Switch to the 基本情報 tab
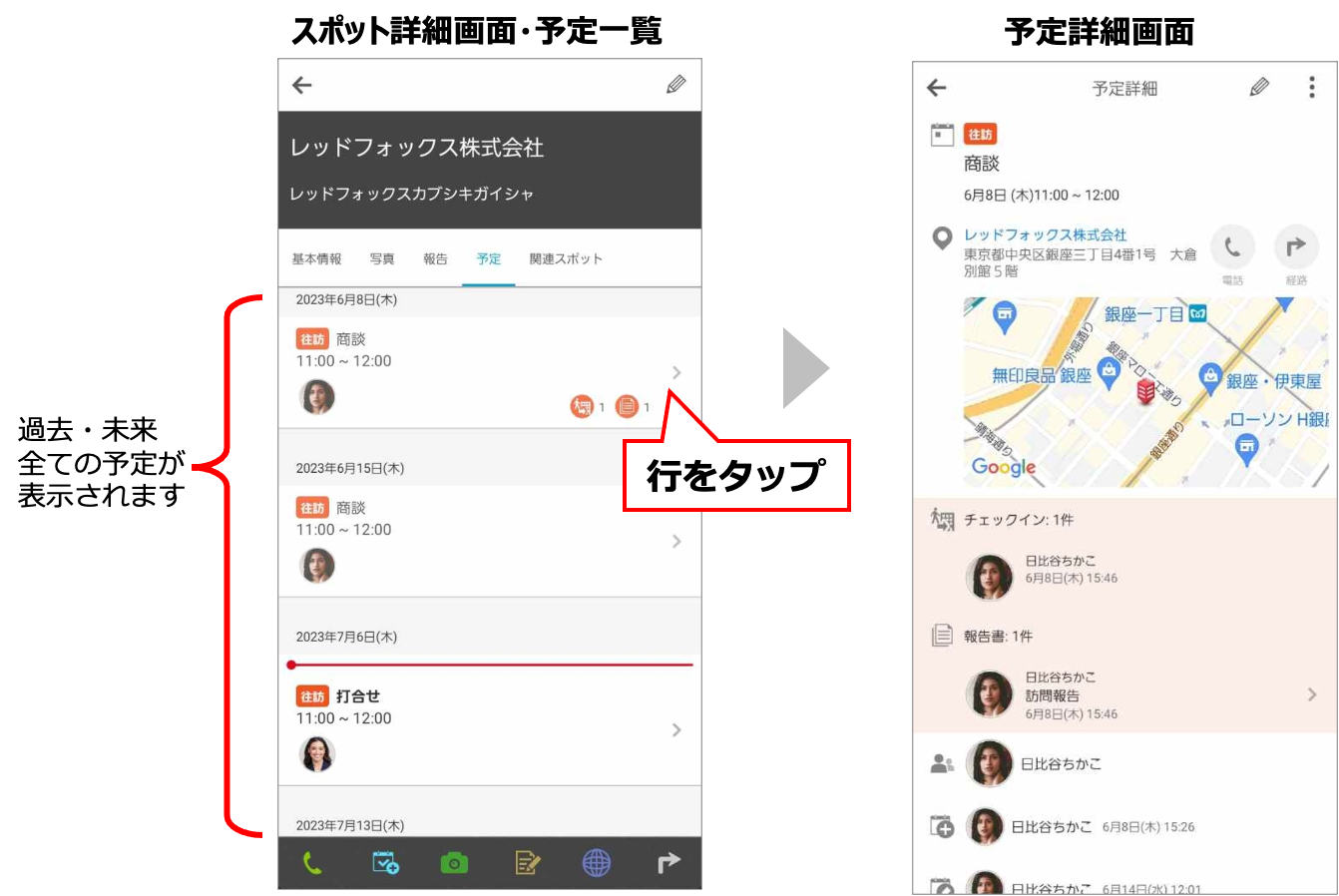 click(316, 259)
